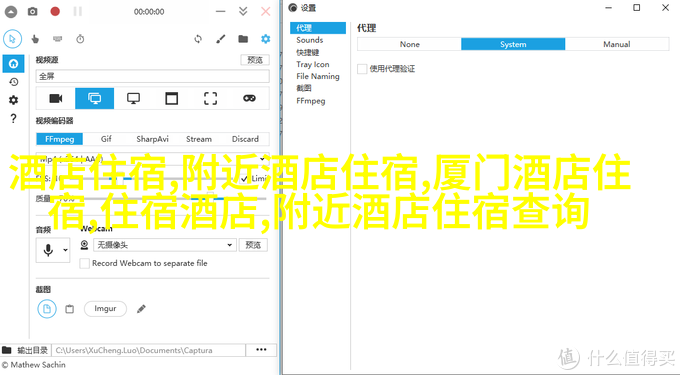Enable the 使用代理验证 checkbox
The width and height of the screenshot is (680, 375).
click(x=362, y=69)
